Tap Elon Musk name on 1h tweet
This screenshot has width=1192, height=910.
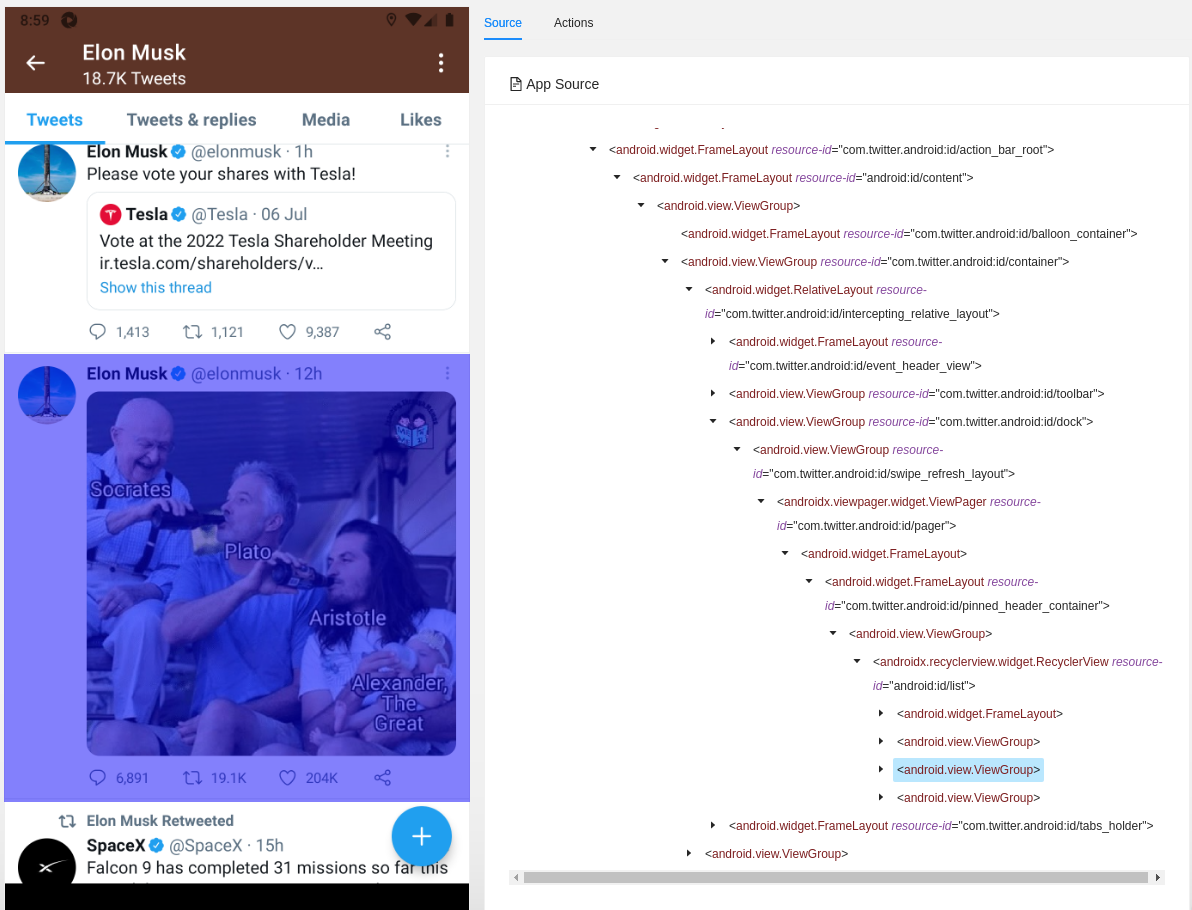127,151
